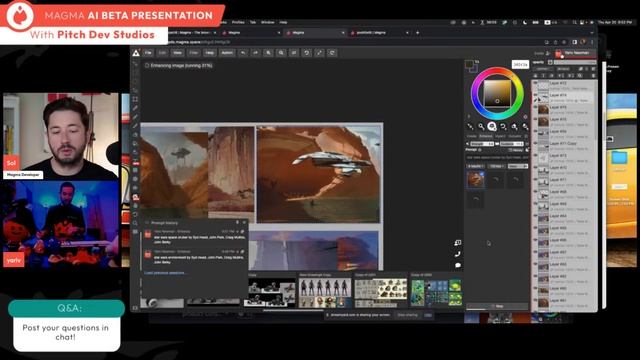Screen dimensions: 640x360
Task: Switch to the Enhance AI tab
Action: click(486, 136)
